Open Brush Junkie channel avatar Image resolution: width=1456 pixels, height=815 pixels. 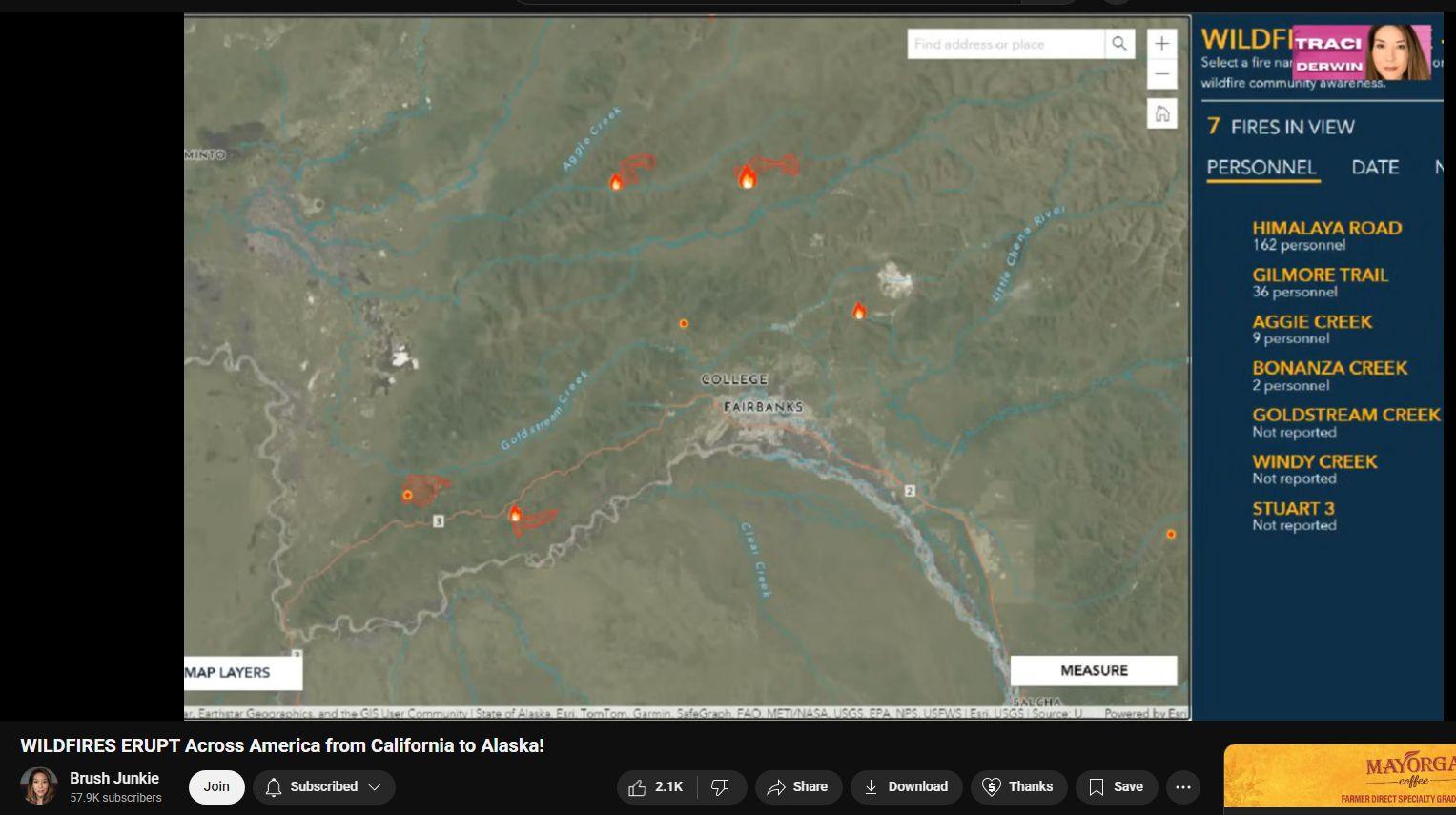(x=39, y=786)
